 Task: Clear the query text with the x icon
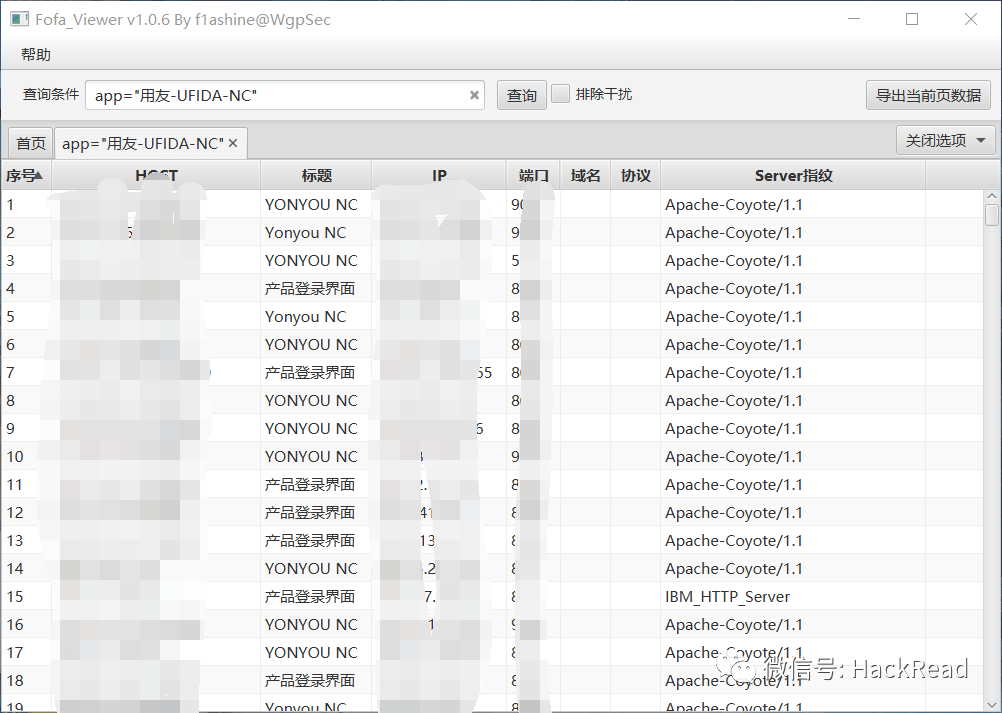[474, 95]
